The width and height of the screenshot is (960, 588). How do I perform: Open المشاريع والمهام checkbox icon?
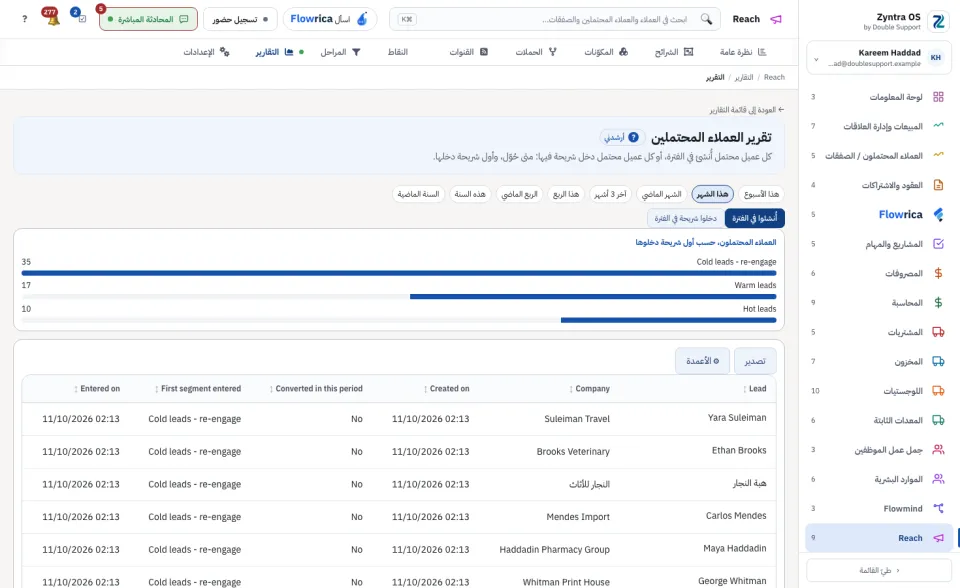(x=938, y=244)
